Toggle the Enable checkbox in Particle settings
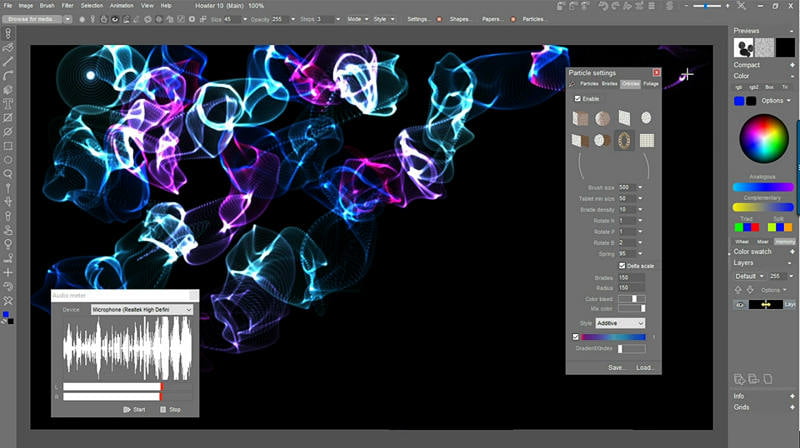 (x=577, y=99)
